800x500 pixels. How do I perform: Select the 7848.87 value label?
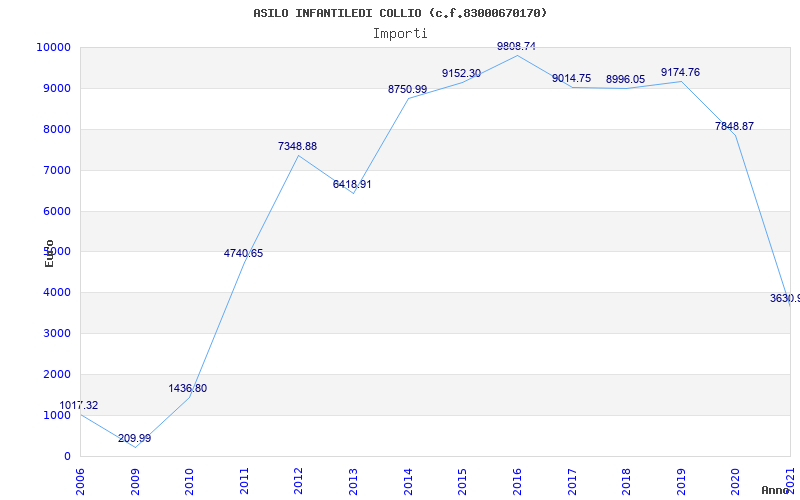[x=734, y=127]
